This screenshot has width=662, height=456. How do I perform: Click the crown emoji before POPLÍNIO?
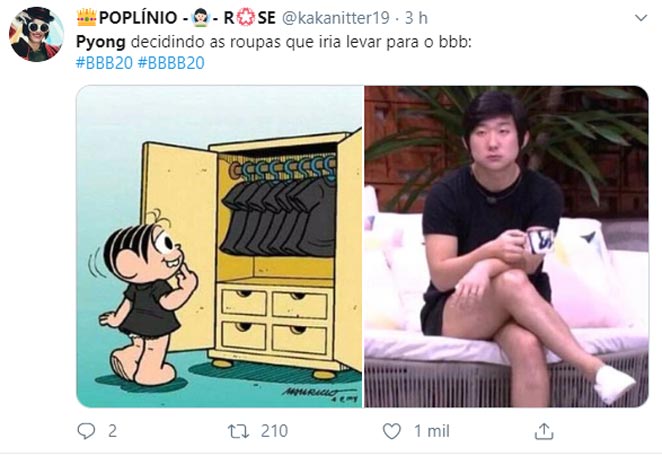pos(87,18)
